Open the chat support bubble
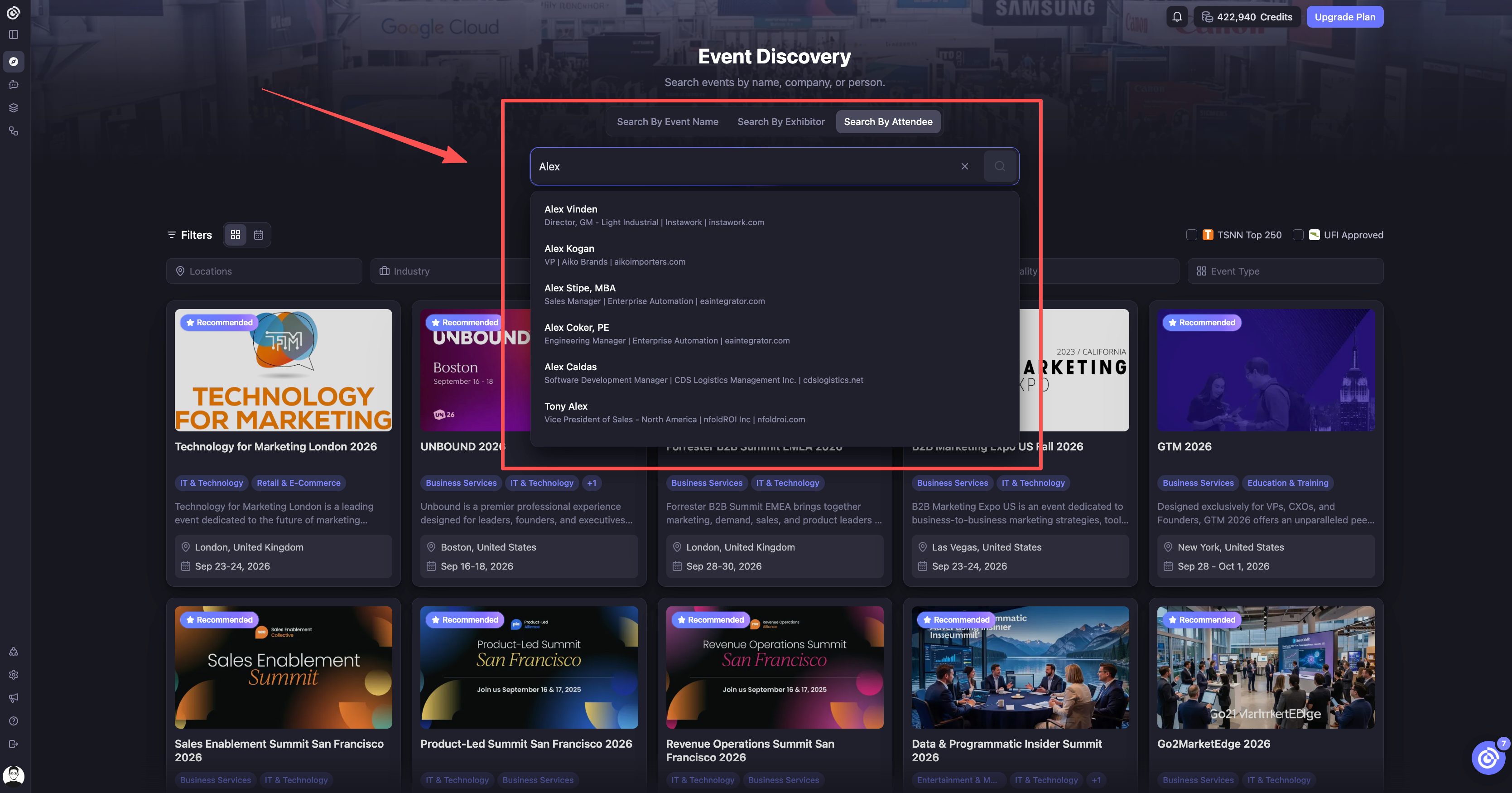This screenshot has height=793, width=1512. coord(1488,759)
